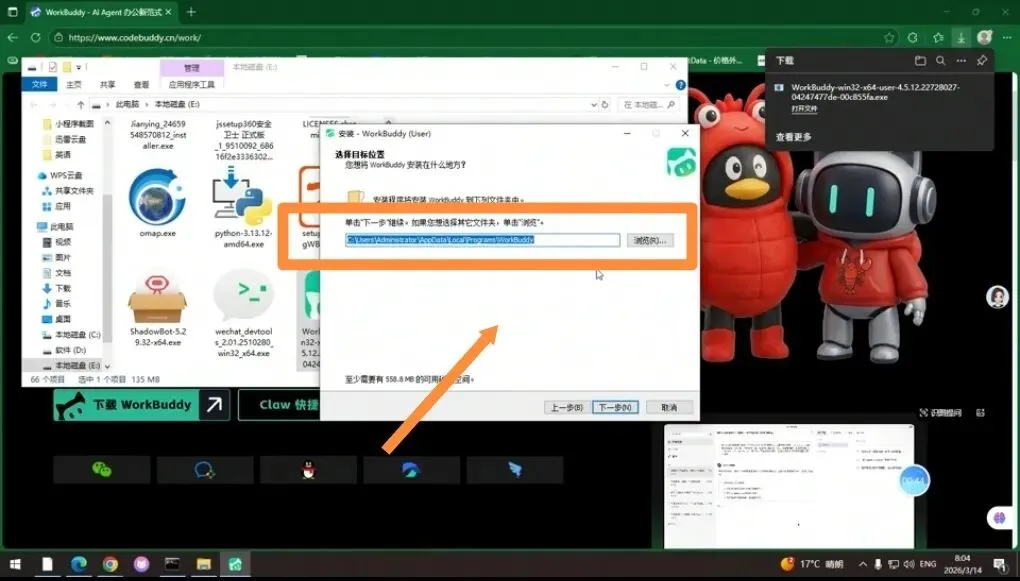This screenshot has width=1020, height=581.
Task: Cancel the WorkBuddy installer with 取消
Action: click(669, 407)
